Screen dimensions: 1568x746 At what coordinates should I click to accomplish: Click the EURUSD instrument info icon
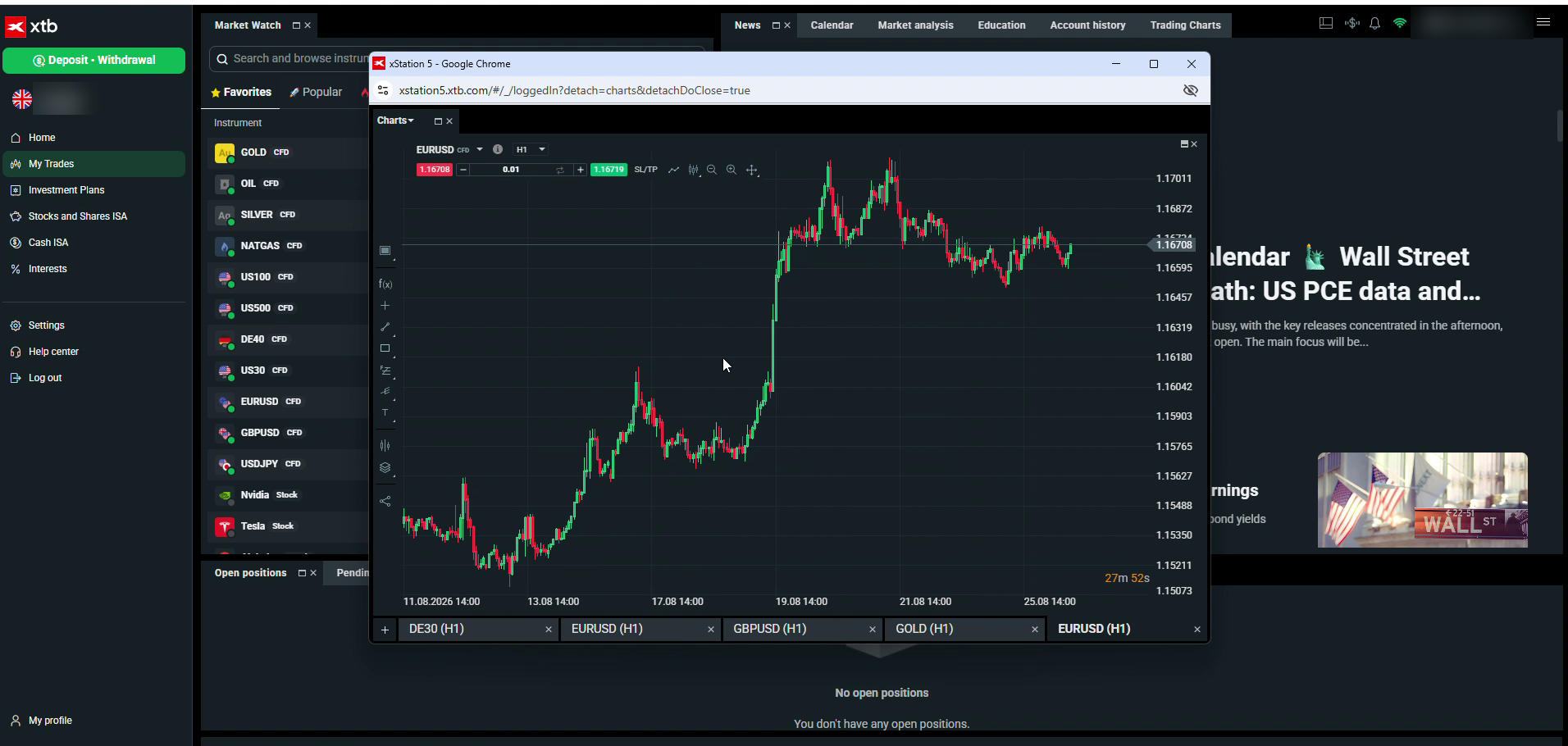(497, 149)
